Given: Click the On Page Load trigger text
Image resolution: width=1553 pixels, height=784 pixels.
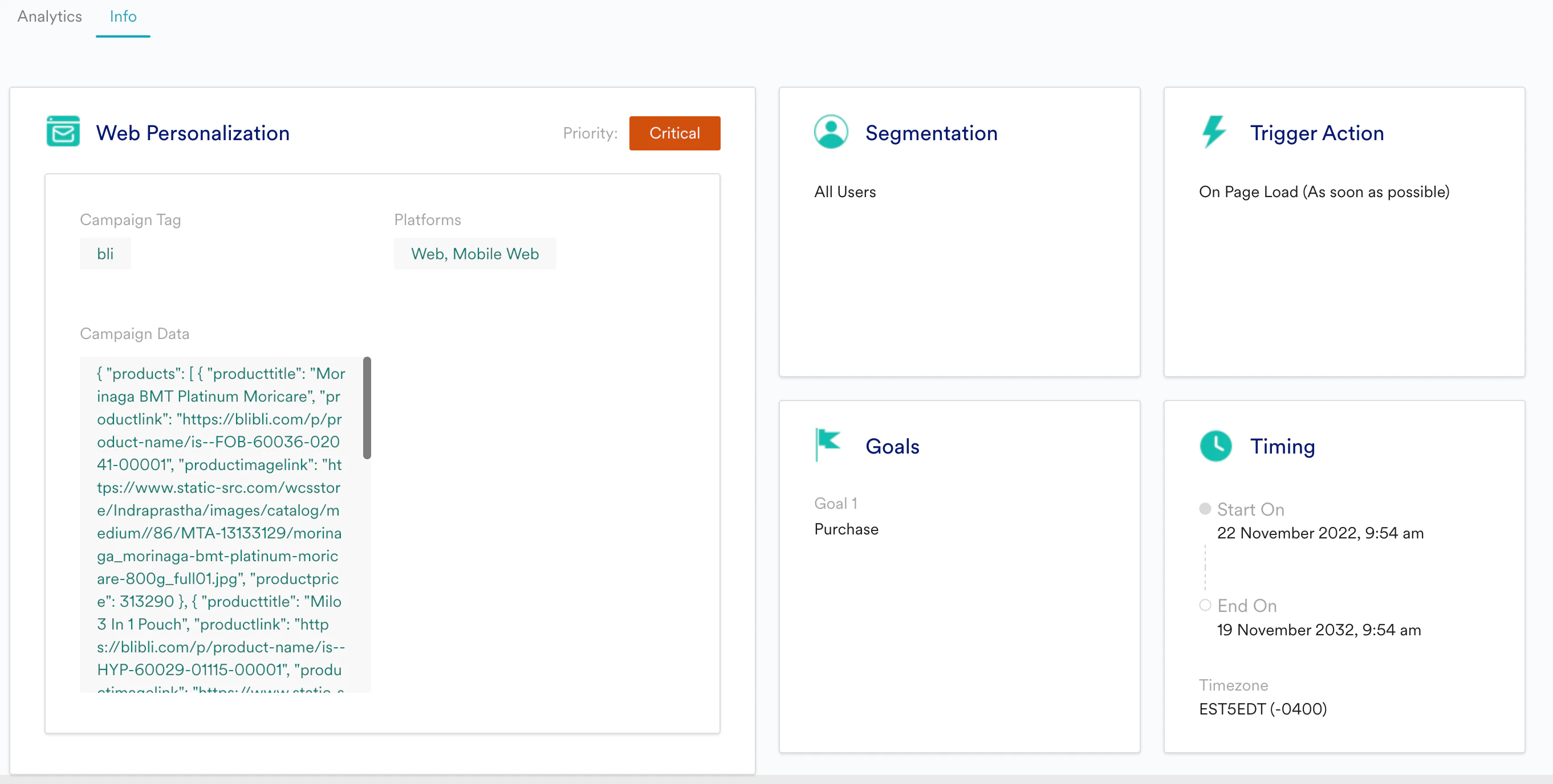Looking at the screenshot, I should 1324,191.
